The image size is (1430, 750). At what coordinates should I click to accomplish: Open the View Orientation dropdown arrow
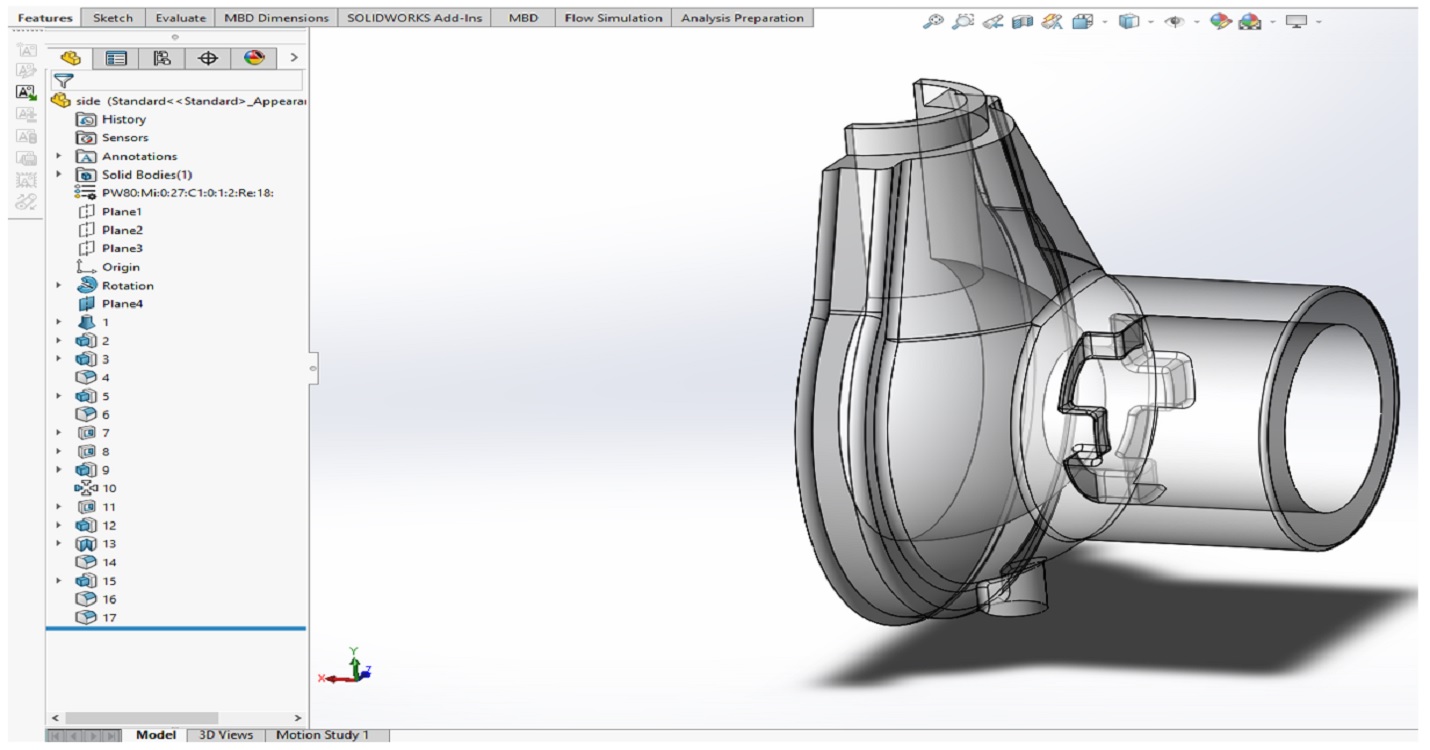click(x=1103, y=22)
